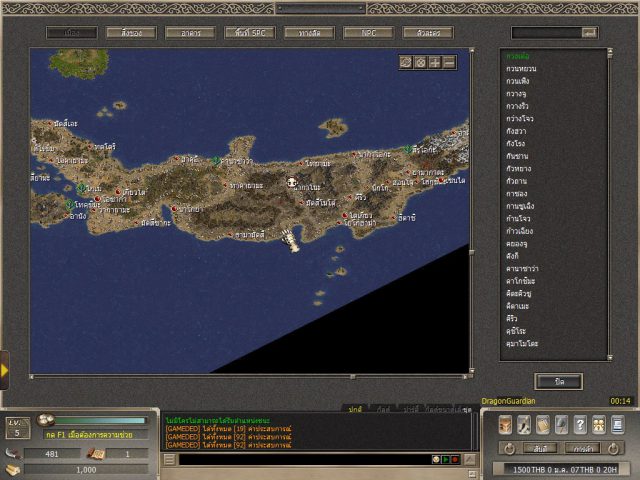Select the 'อาคาร' filter tab

190,33
